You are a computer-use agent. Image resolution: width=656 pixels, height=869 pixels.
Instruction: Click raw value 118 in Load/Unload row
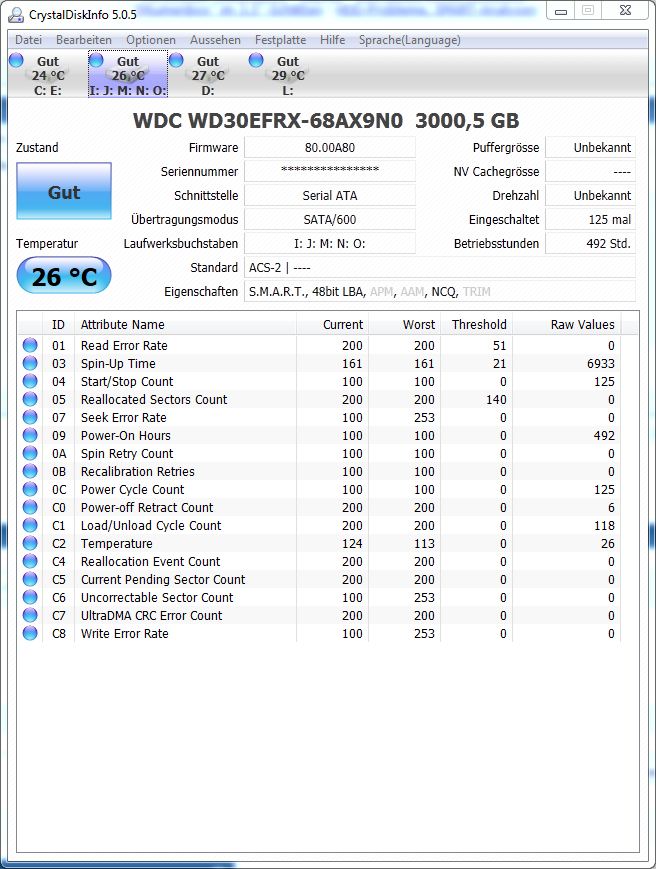click(604, 525)
